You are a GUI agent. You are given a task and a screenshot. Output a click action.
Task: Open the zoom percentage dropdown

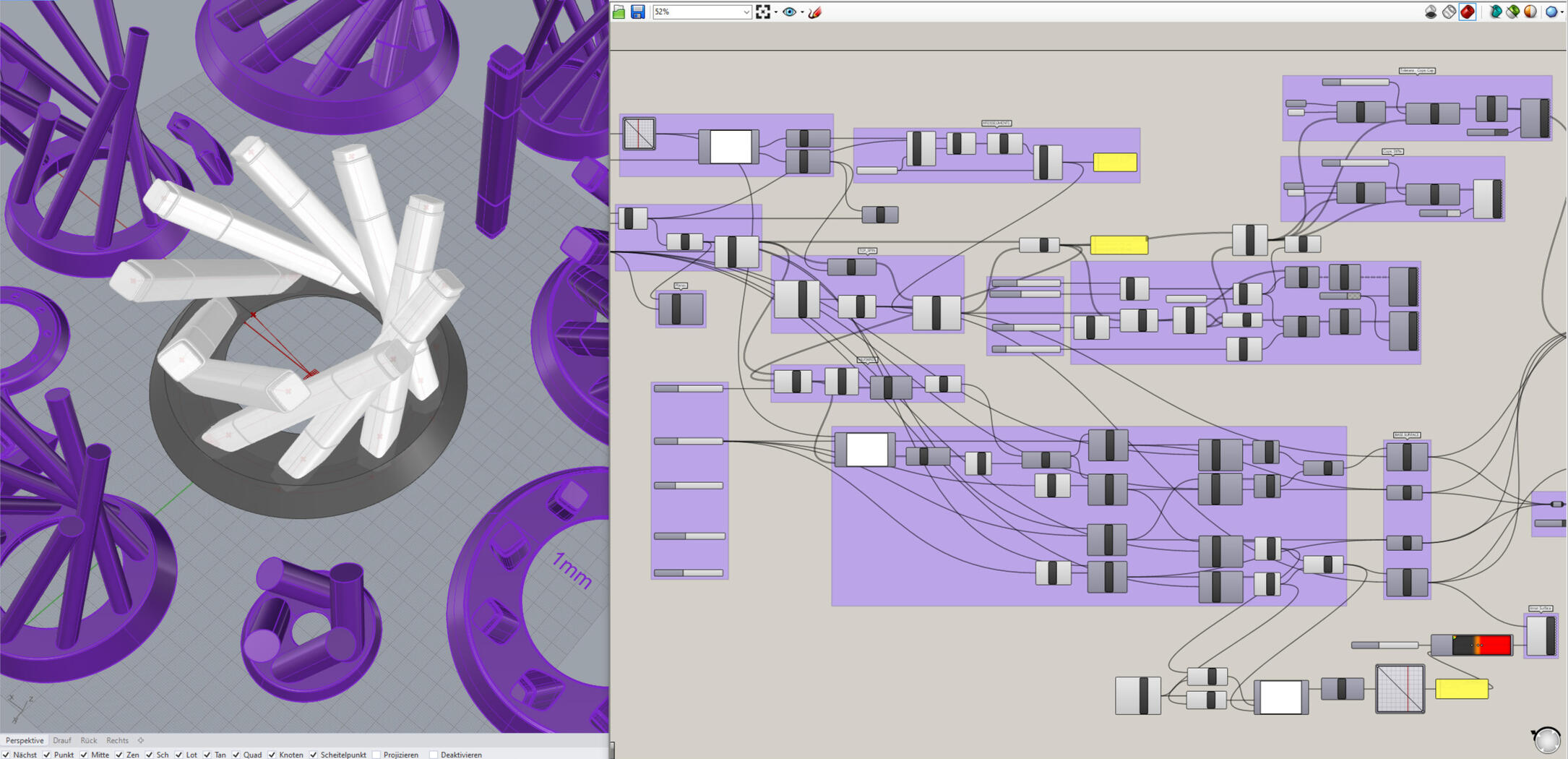(x=747, y=12)
